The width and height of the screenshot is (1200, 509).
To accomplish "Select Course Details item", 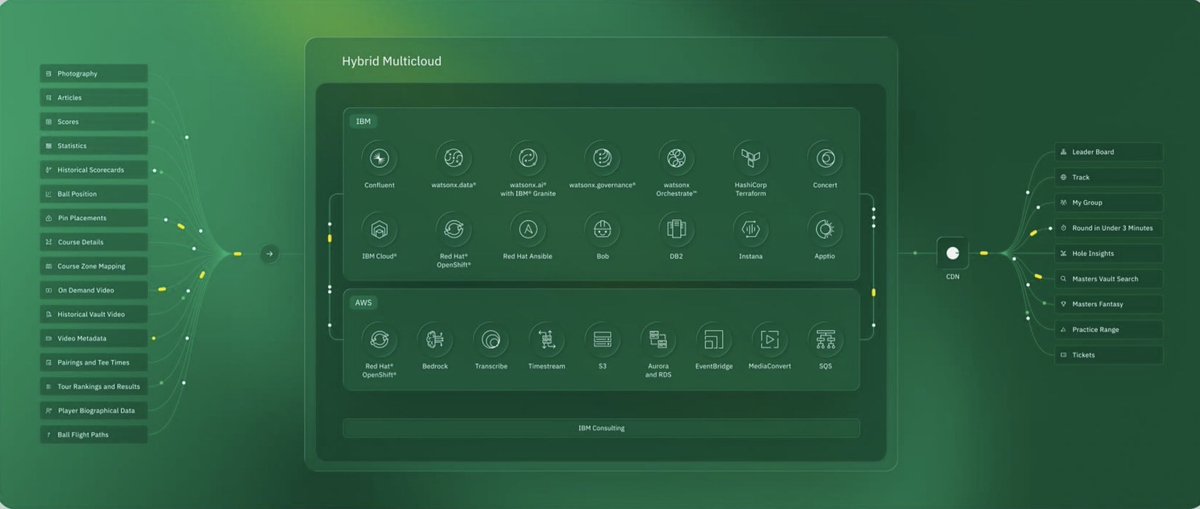I will (x=94, y=242).
